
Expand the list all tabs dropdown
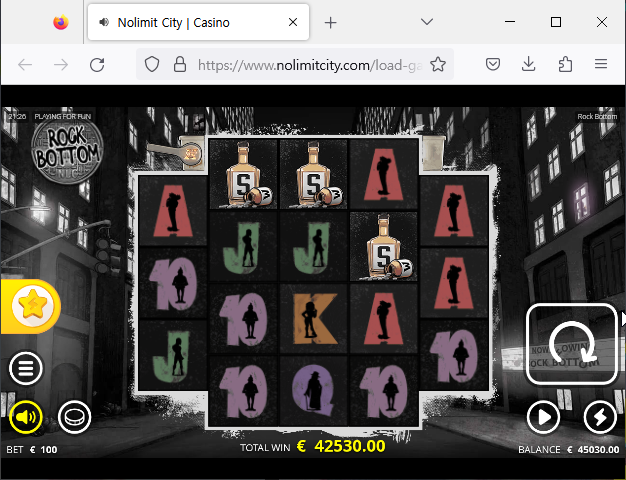click(427, 22)
